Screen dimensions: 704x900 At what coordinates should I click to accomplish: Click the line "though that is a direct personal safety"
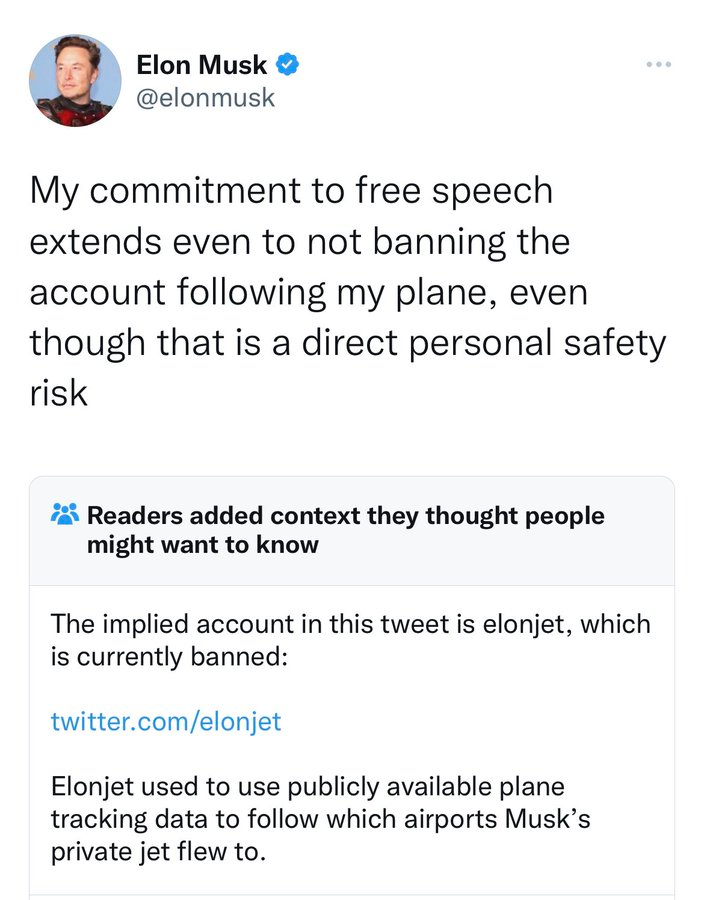pyautogui.click(x=347, y=343)
